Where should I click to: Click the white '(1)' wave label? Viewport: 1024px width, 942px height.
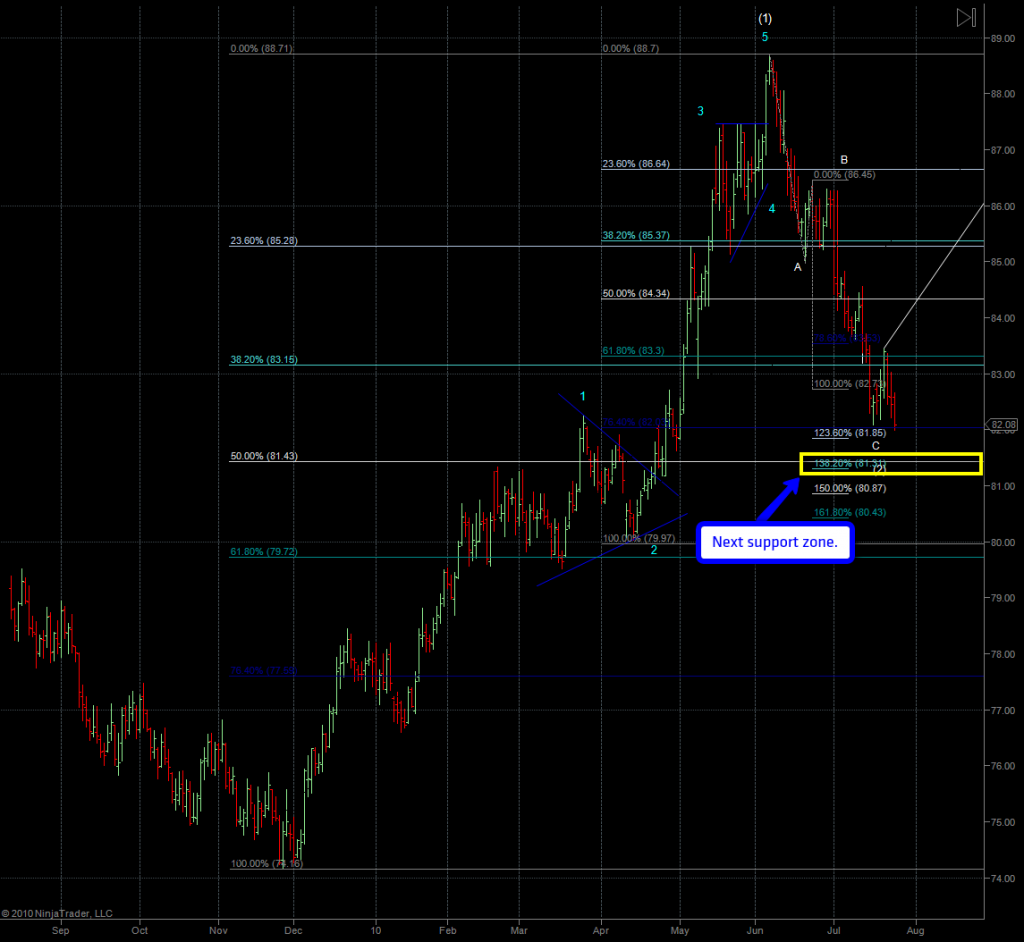[765, 19]
